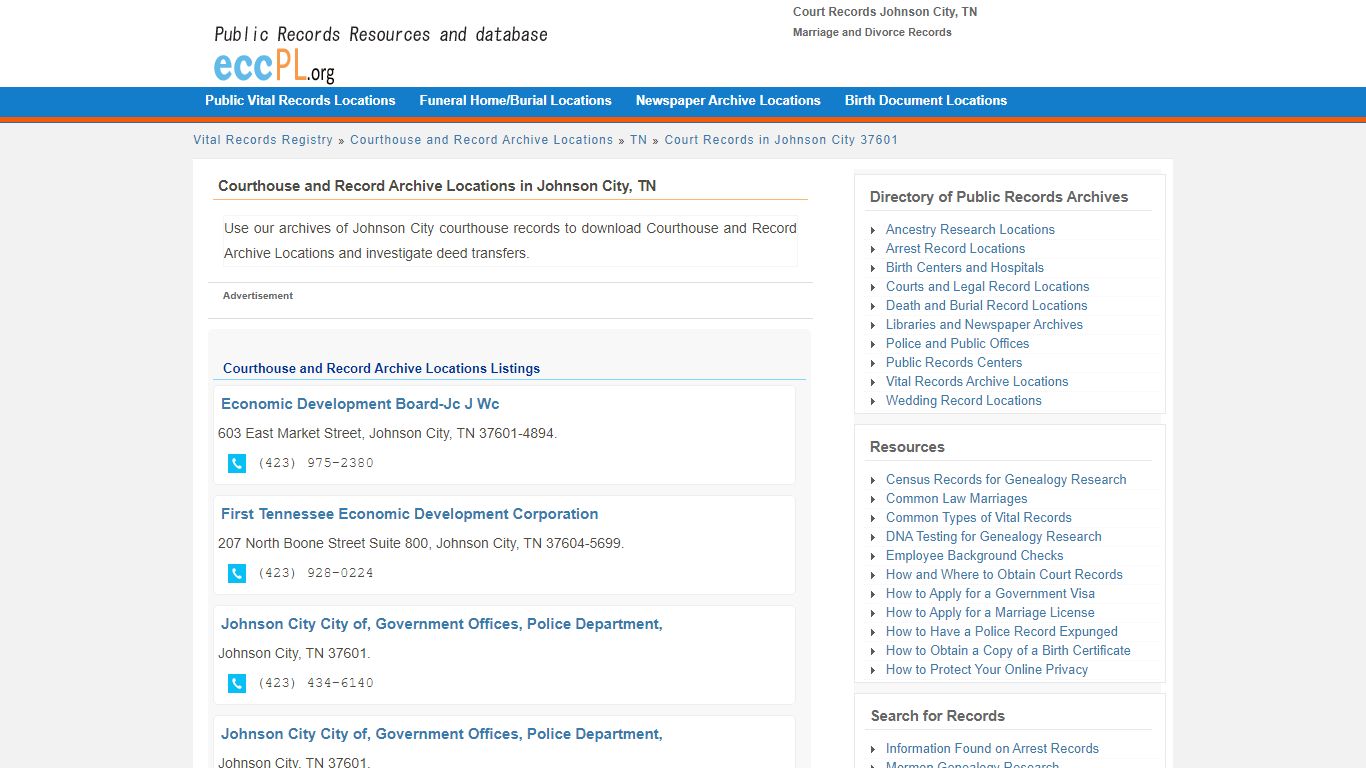
Task: Open Common Law Marriages link
Action: (956, 498)
